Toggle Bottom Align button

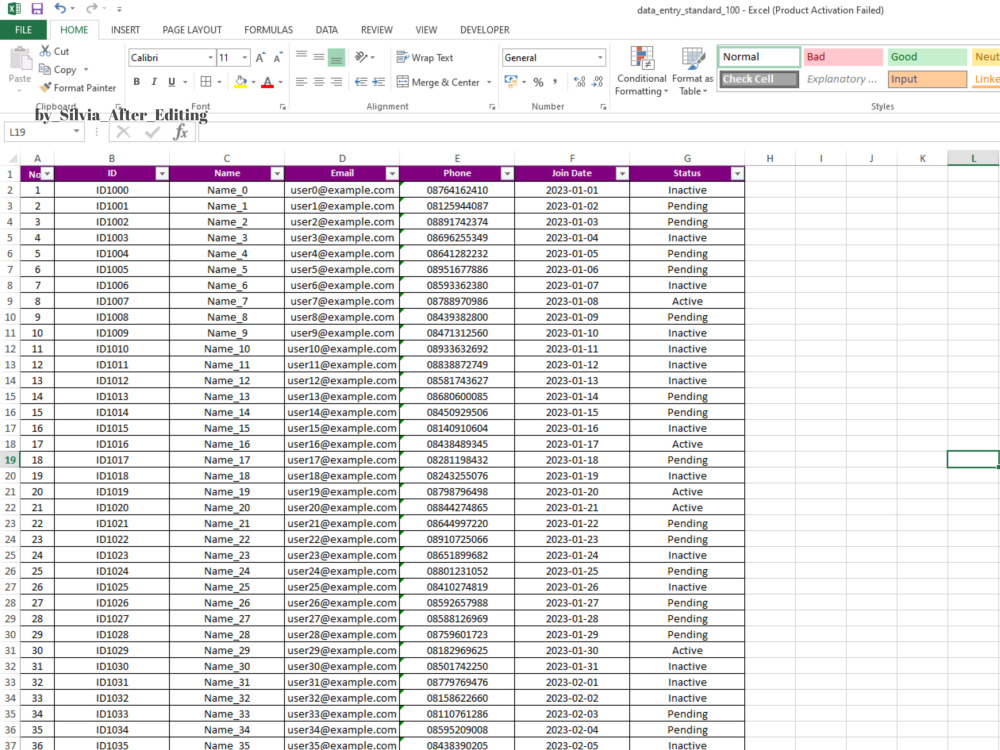336,57
